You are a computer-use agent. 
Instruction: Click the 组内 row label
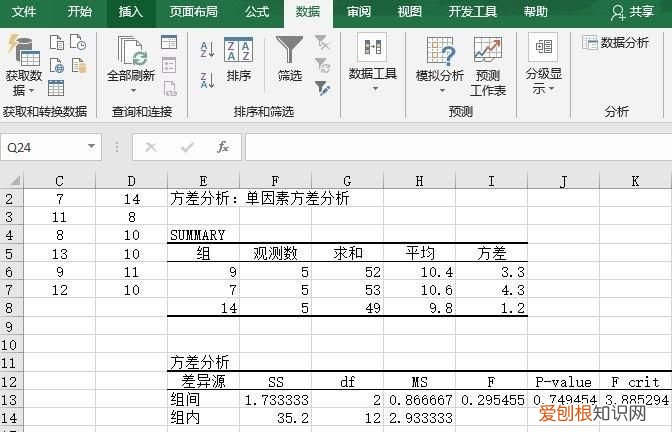click(x=203, y=417)
